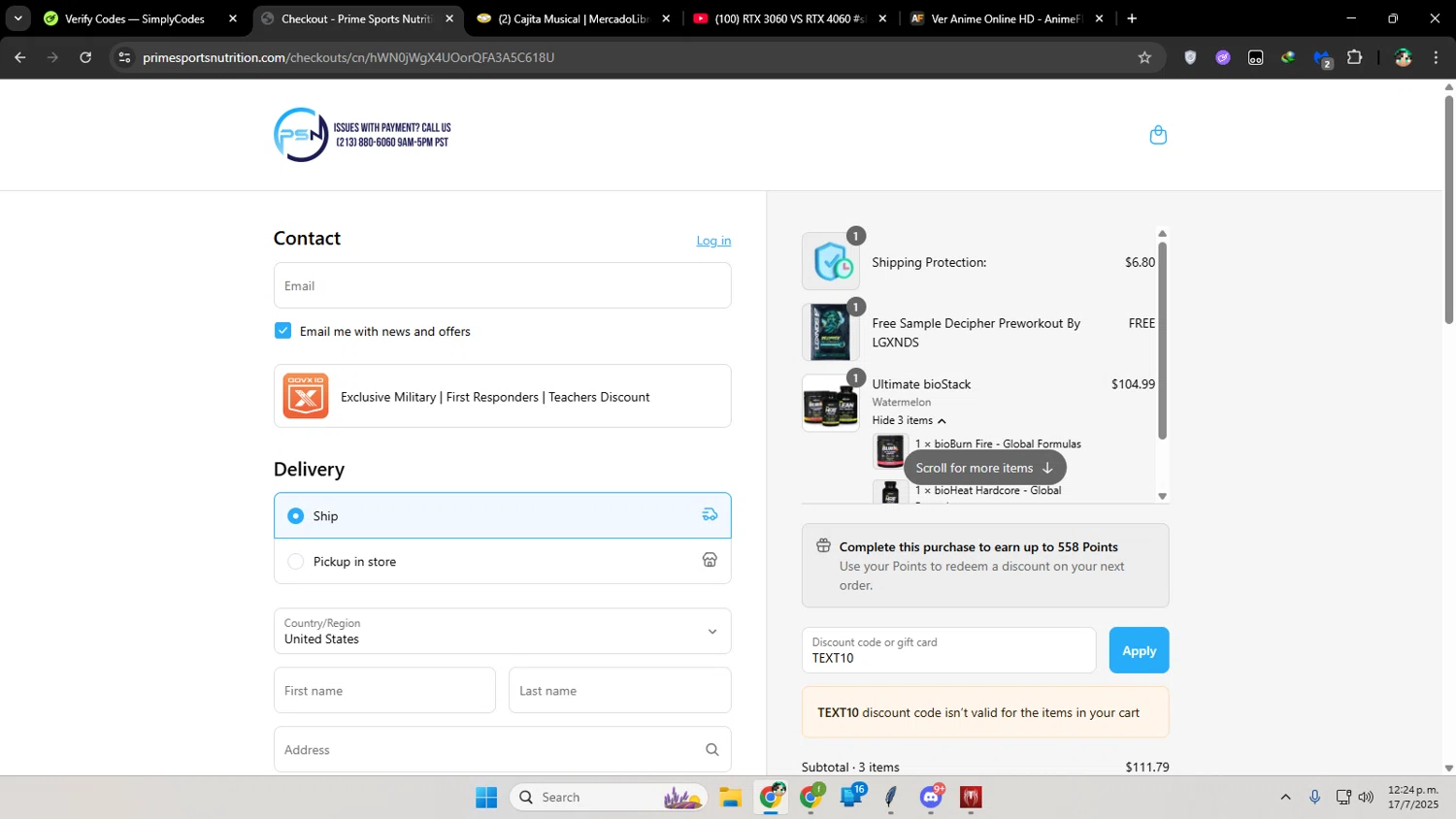Viewport: 1456px width, 819px height.
Task: Click the main page scrollbar thumb
Action: pos(1448,209)
